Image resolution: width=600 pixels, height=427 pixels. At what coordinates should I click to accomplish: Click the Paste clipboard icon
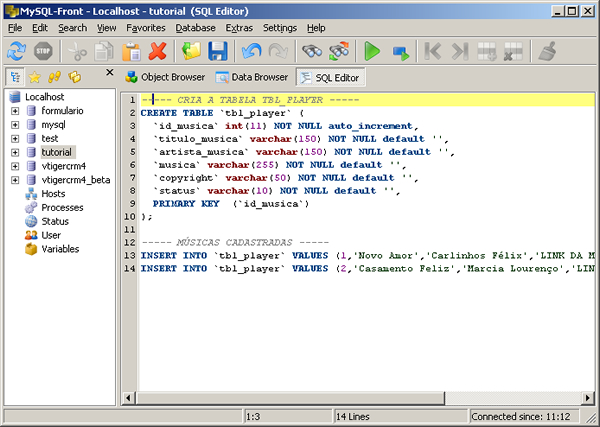[131, 51]
